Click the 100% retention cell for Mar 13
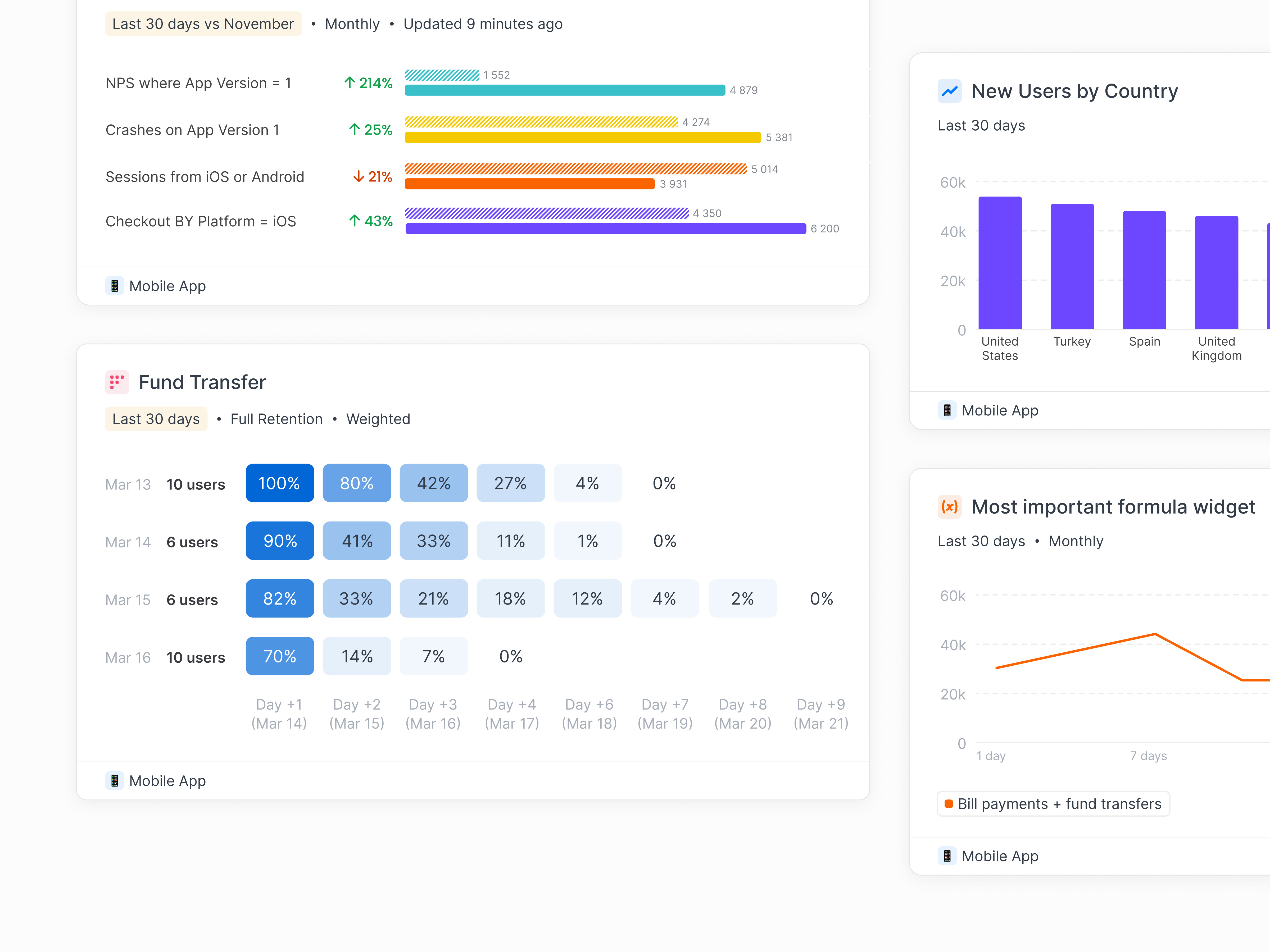The width and height of the screenshot is (1270, 952). (x=280, y=483)
